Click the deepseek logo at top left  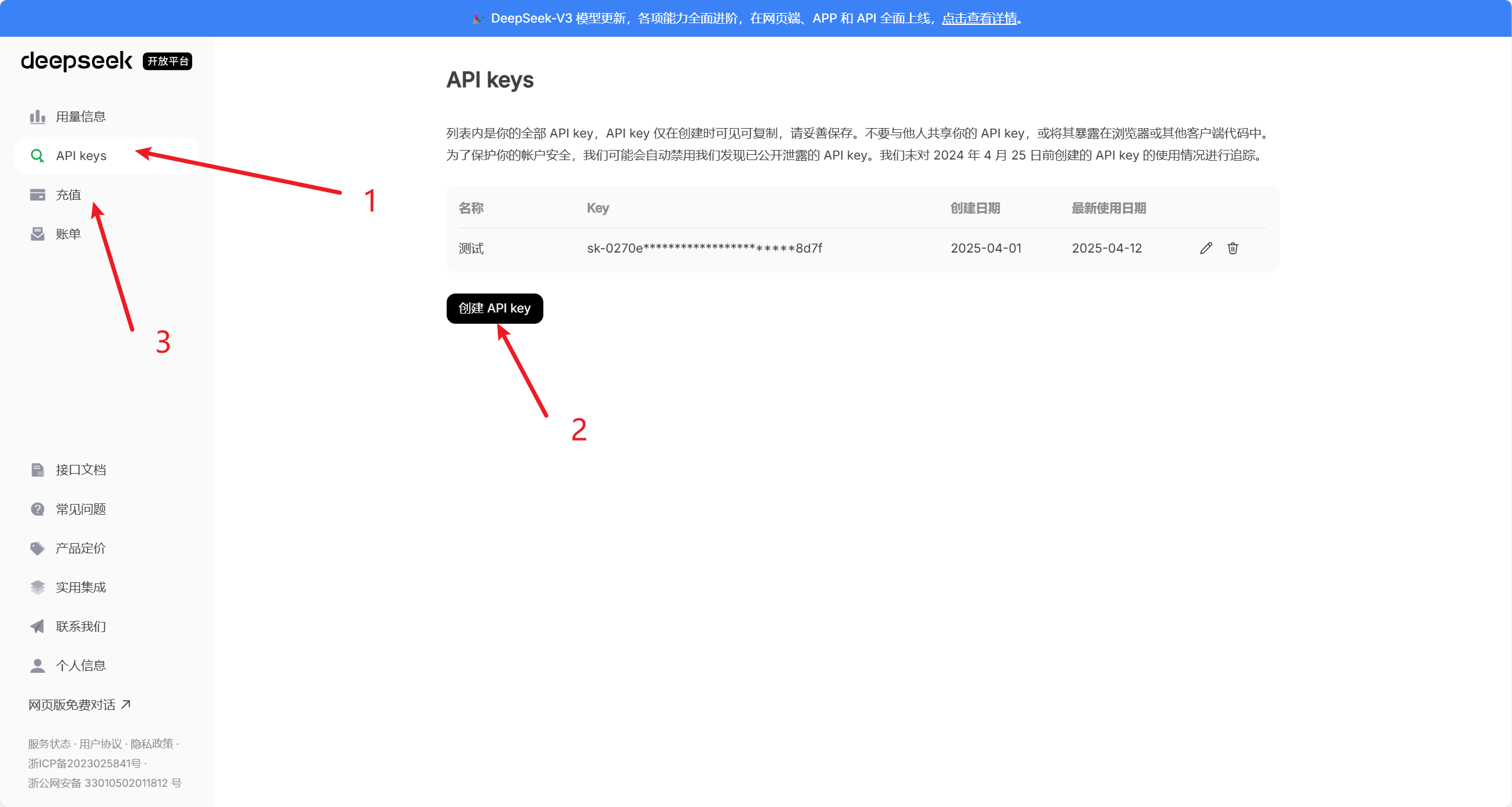(77, 61)
